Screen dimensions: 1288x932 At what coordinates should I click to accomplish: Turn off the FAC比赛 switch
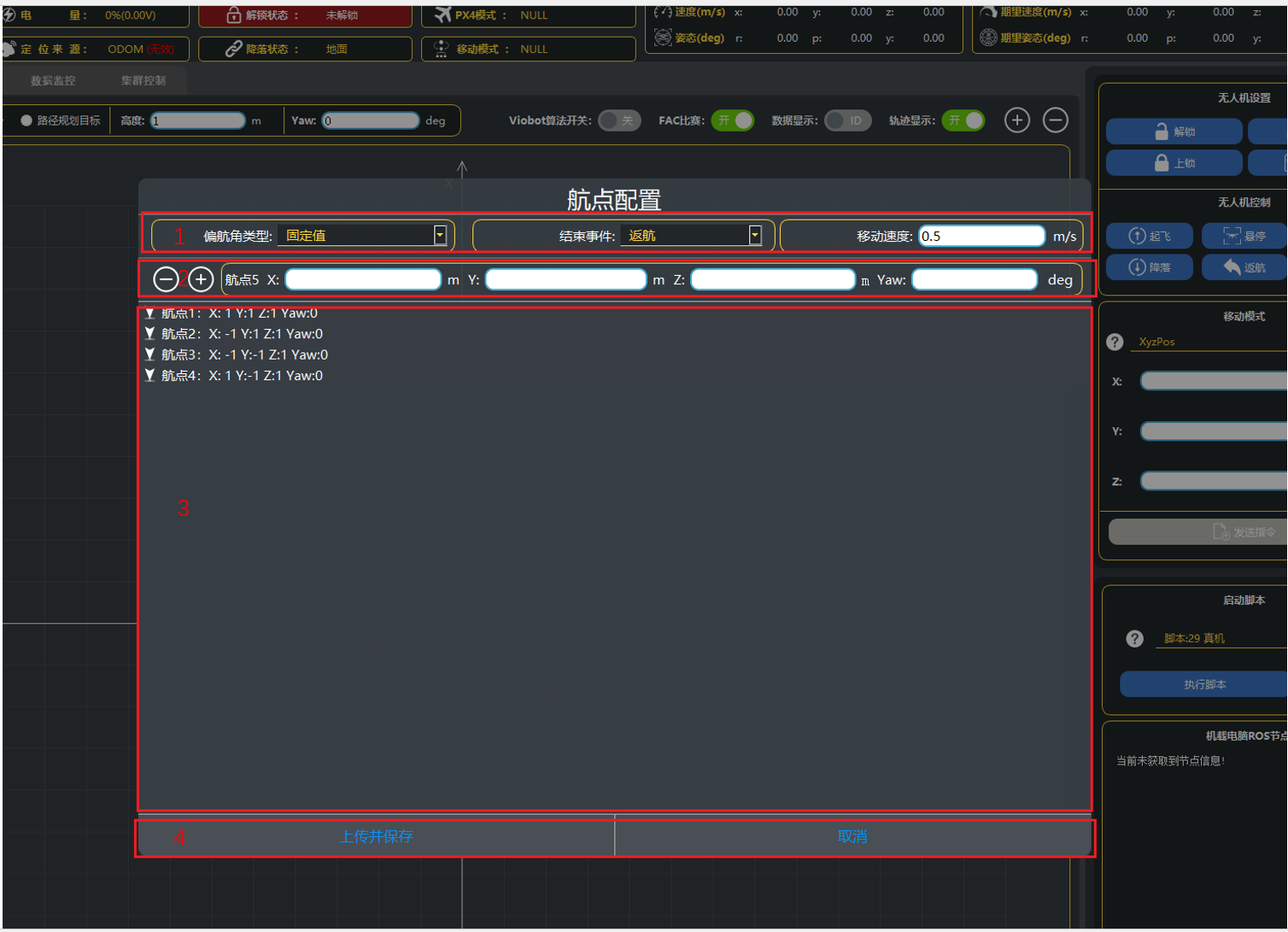click(x=733, y=120)
